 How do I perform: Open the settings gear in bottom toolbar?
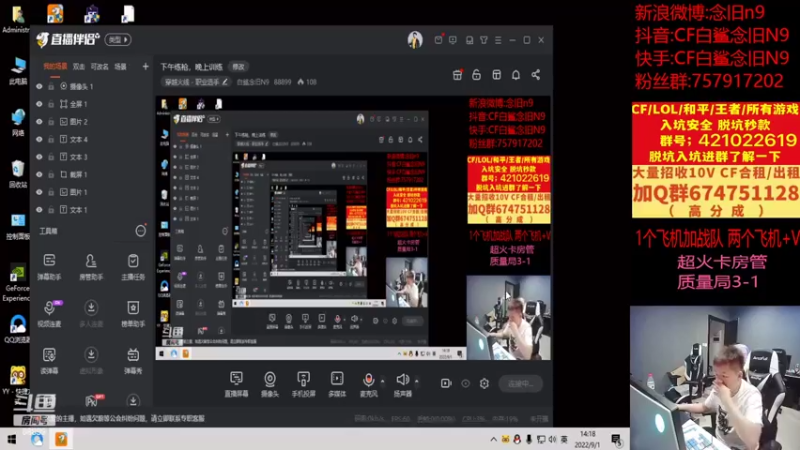[x=484, y=383]
